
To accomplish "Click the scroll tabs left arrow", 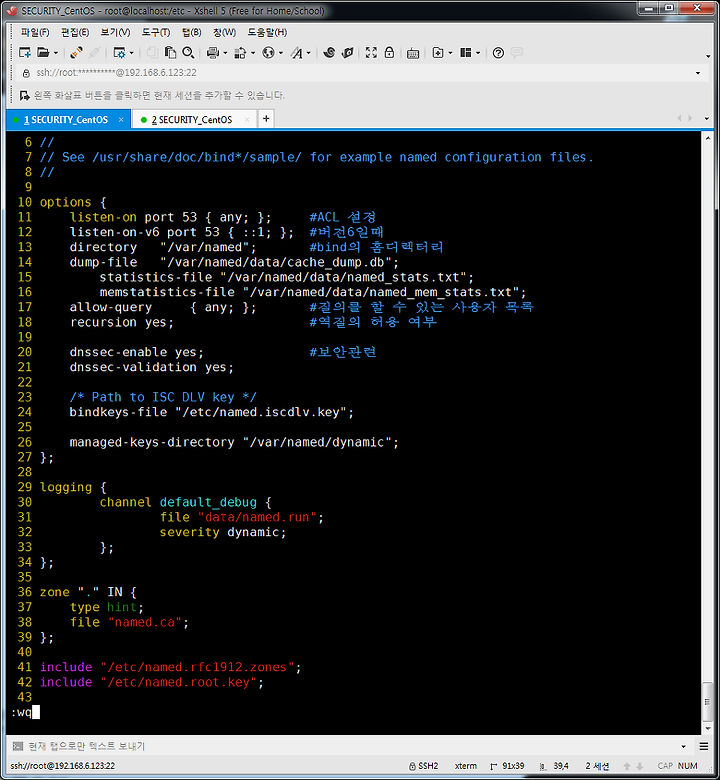I will [x=679, y=118].
